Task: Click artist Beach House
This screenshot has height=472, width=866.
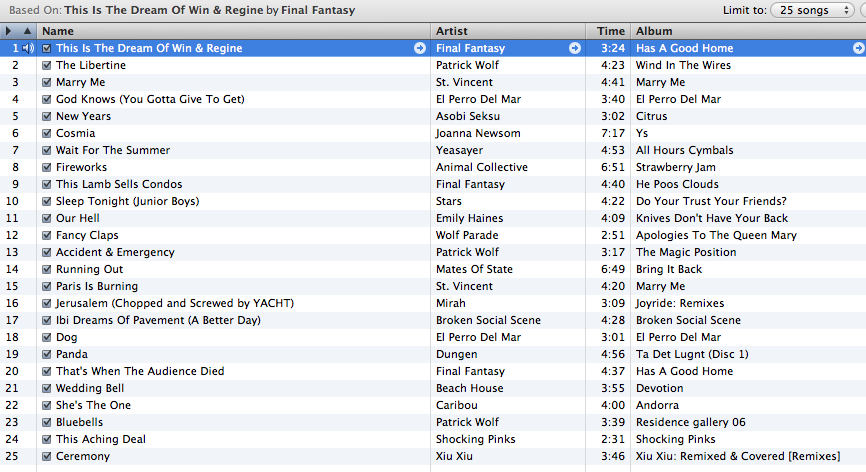Action: point(469,389)
